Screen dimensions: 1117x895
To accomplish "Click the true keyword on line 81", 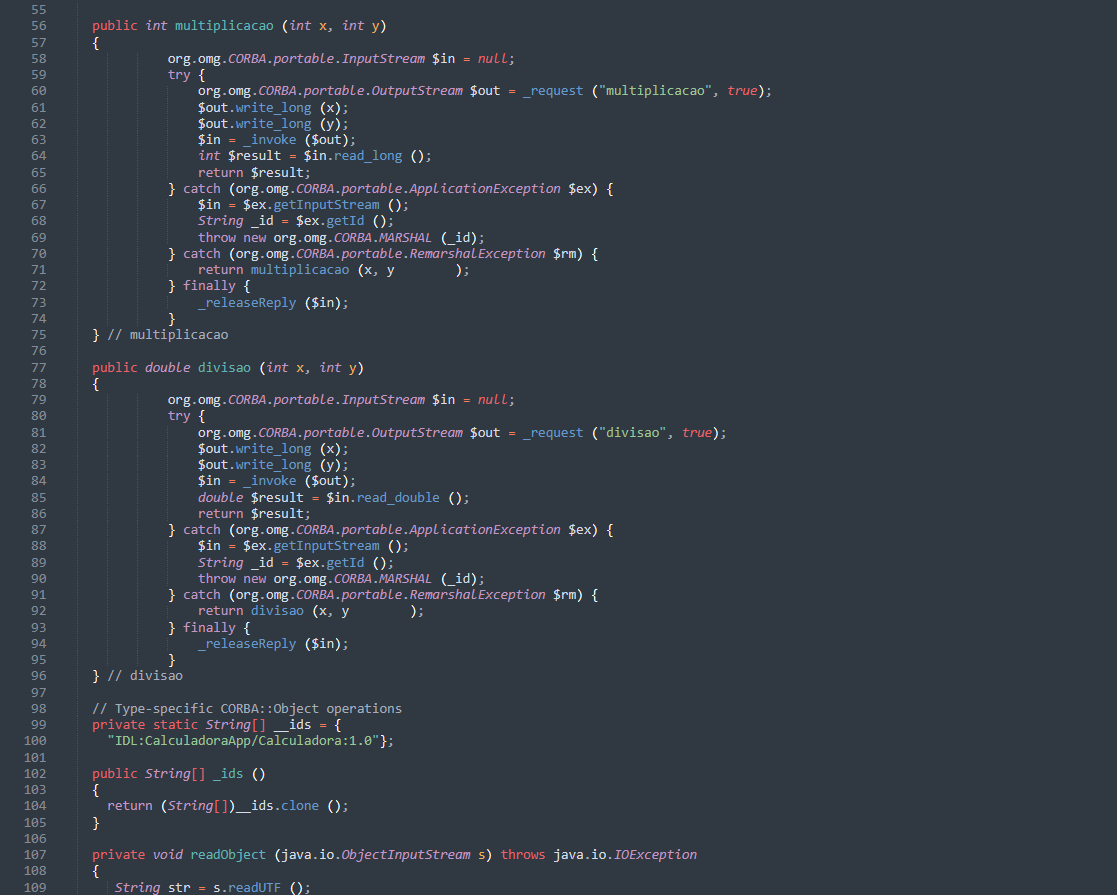I will [x=697, y=433].
